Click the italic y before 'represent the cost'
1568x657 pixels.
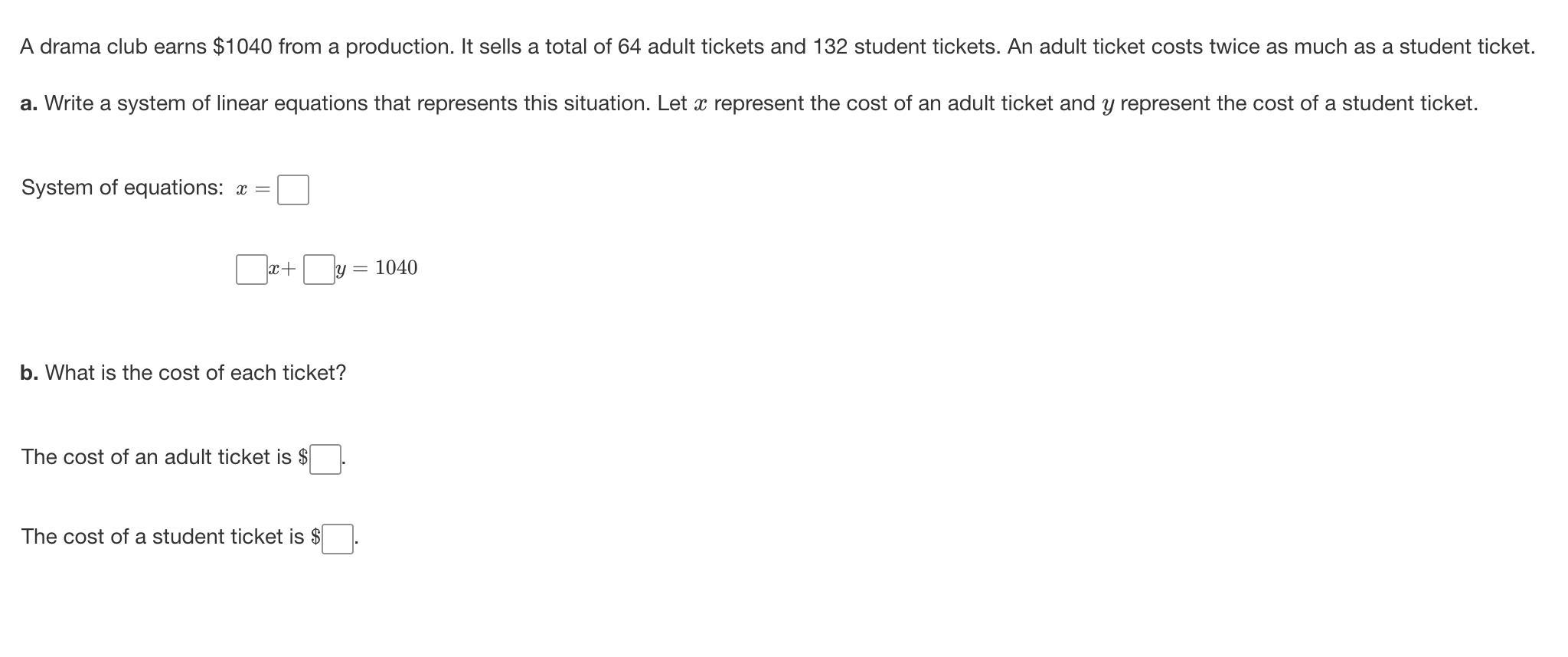tap(1107, 105)
